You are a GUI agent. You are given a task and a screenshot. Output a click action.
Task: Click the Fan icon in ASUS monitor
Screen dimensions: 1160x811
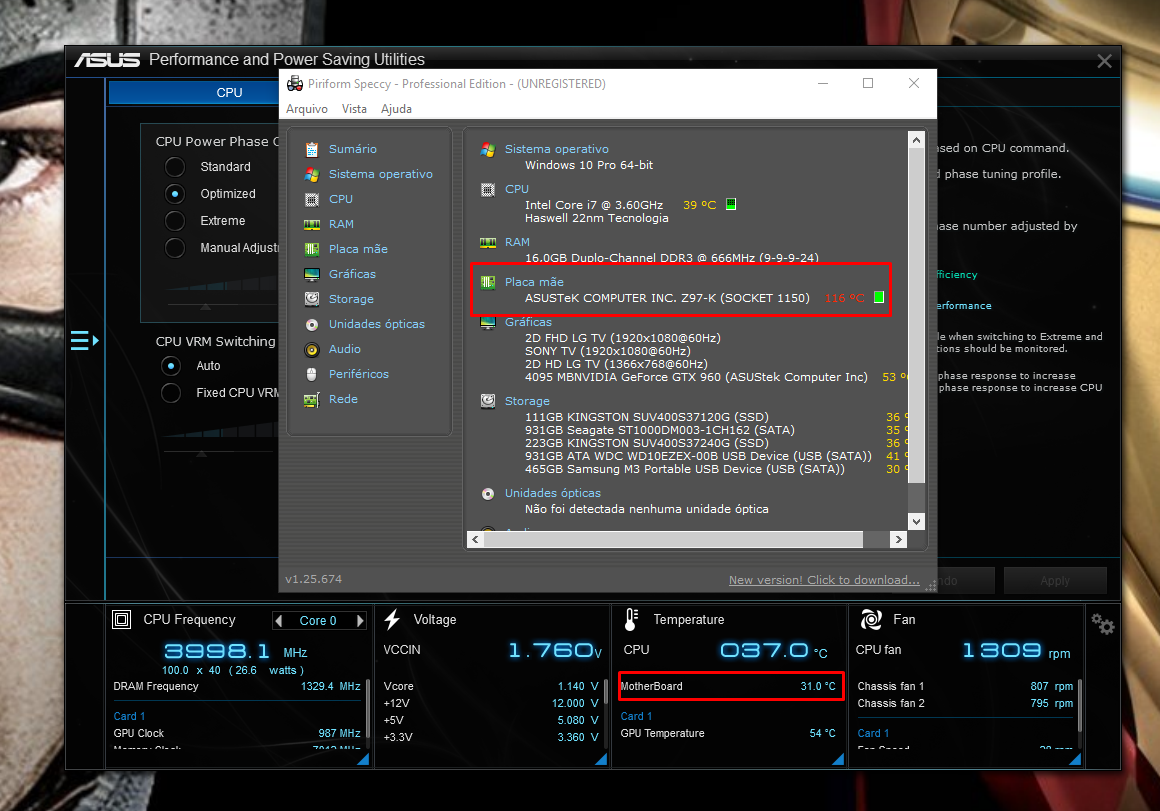(871, 619)
